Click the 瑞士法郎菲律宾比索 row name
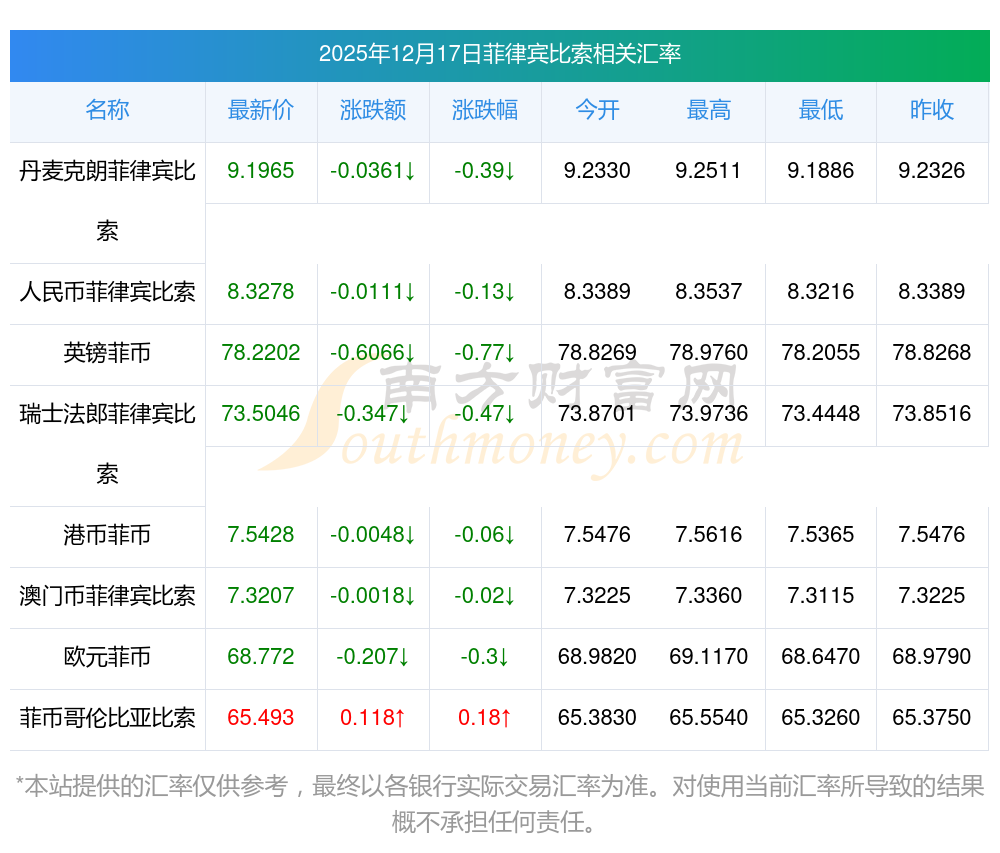1000x853 pixels. [107, 444]
